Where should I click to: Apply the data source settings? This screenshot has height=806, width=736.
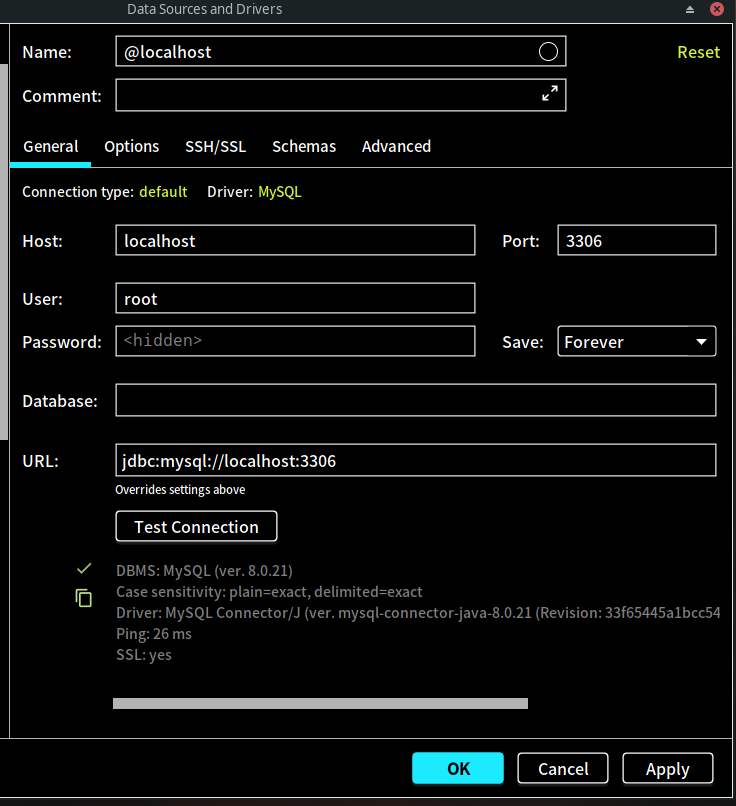[x=668, y=768]
